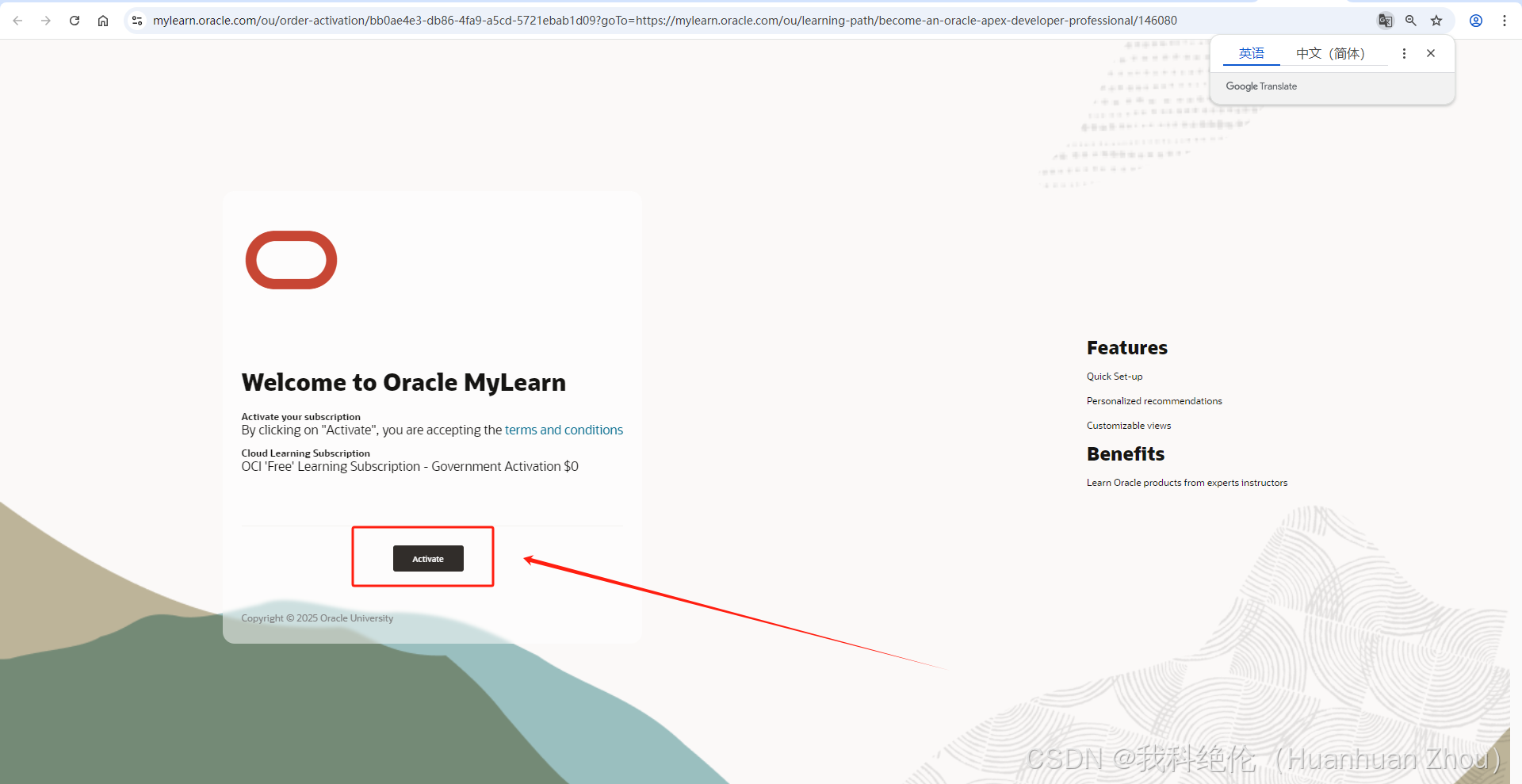The width and height of the screenshot is (1522, 784).
Task: Click the "Customizable views" text
Action: [x=1129, y=426]
